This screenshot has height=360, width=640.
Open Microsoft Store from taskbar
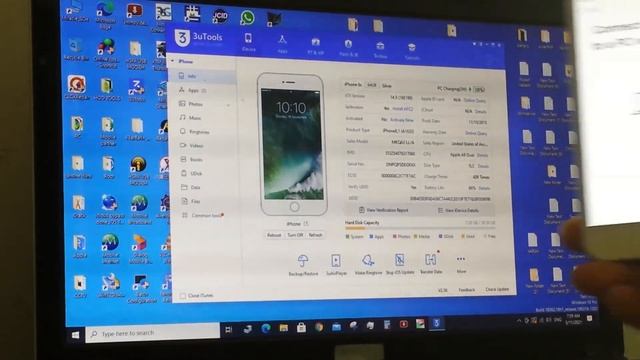[x=301, y=327]
